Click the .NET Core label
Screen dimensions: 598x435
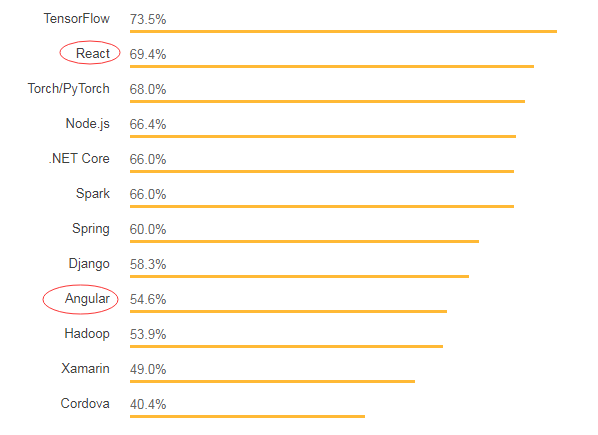[79, 158]
